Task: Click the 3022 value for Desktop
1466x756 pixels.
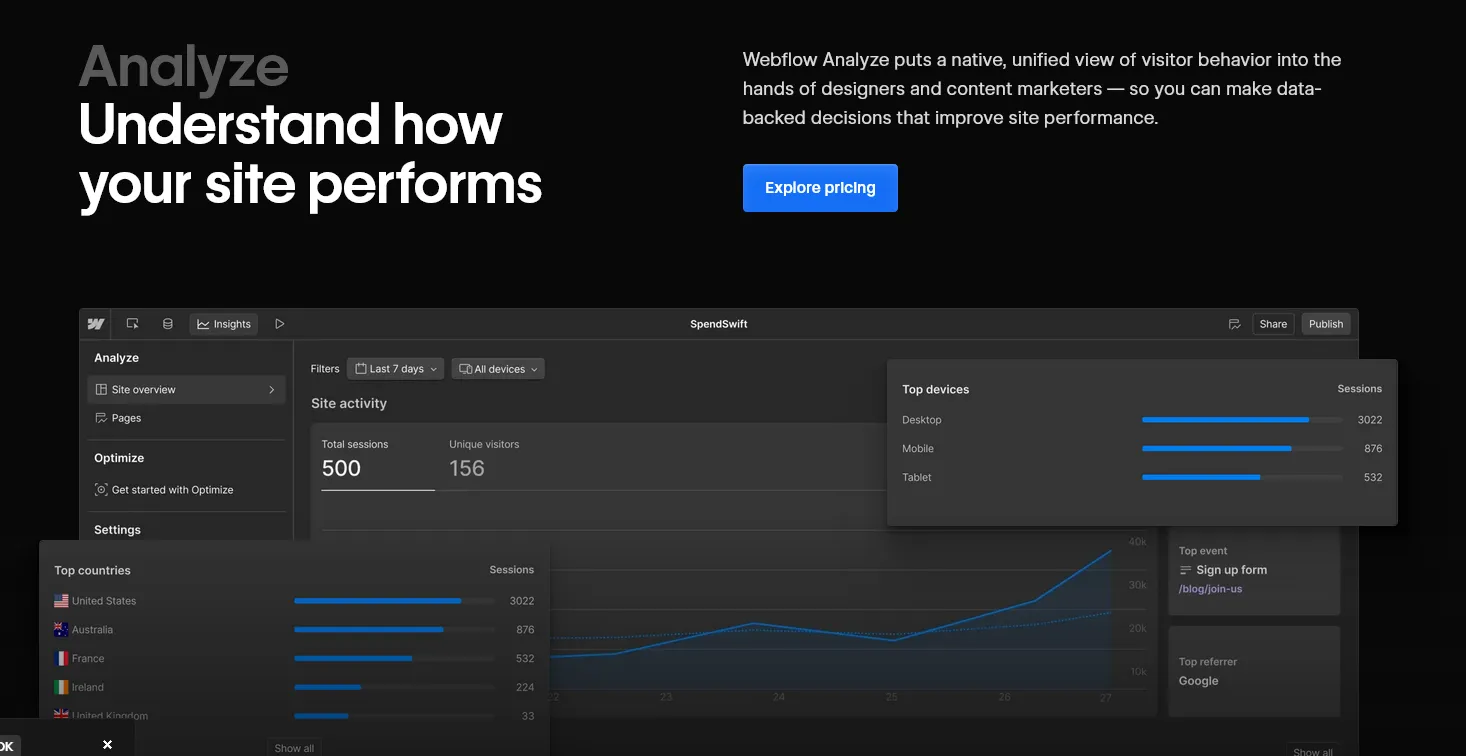Action: [1370, 420]
